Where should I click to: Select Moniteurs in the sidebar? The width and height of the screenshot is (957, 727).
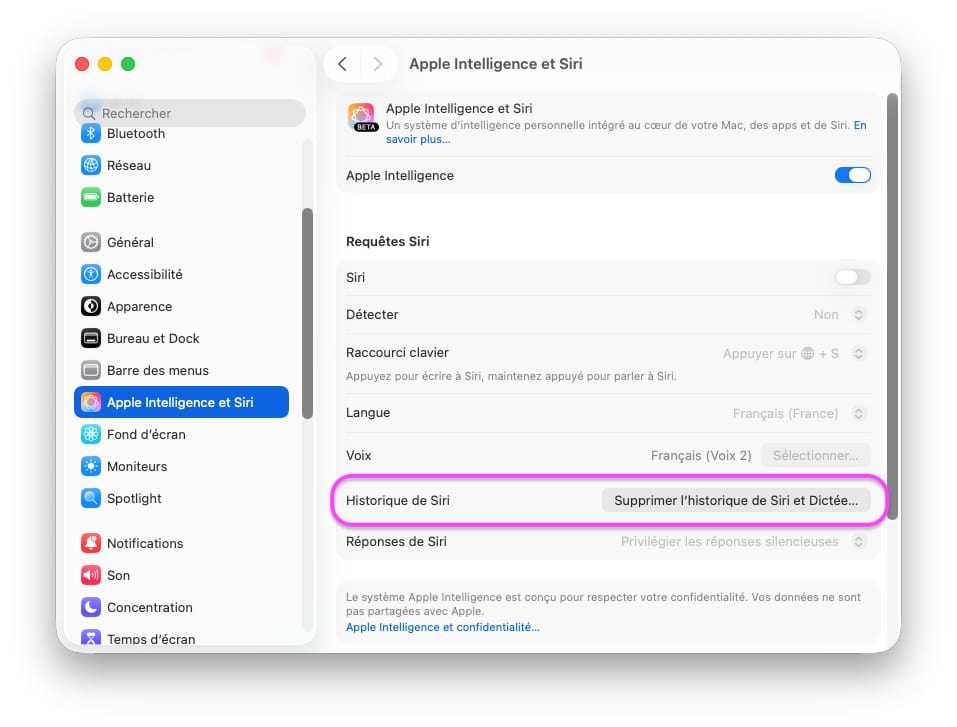136,466
